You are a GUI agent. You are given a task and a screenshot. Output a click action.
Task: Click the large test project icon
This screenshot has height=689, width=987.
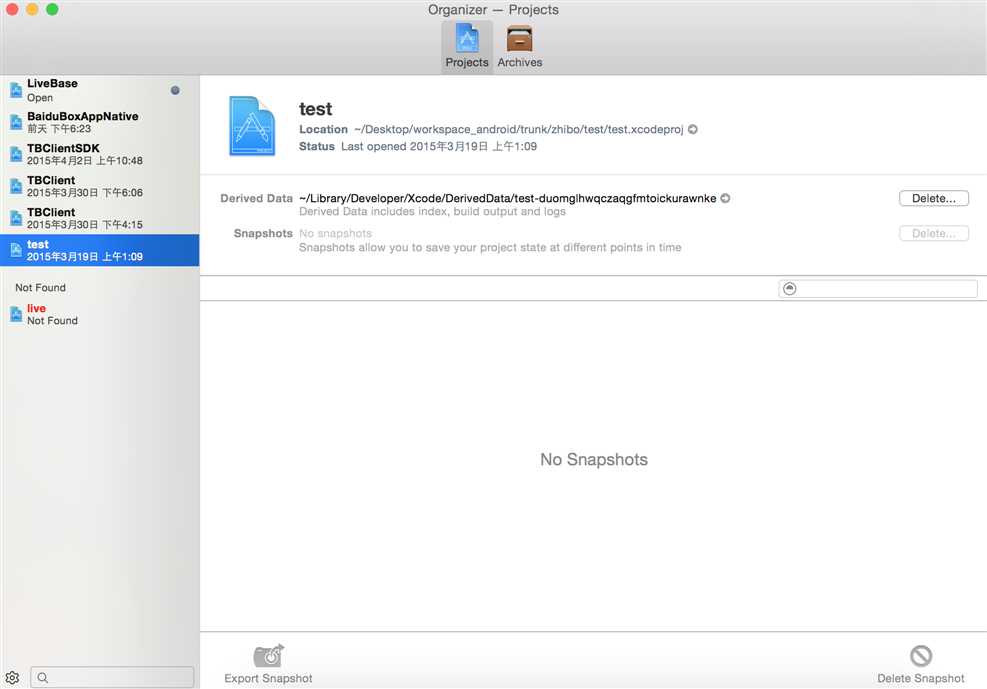[x=252, y=126]
